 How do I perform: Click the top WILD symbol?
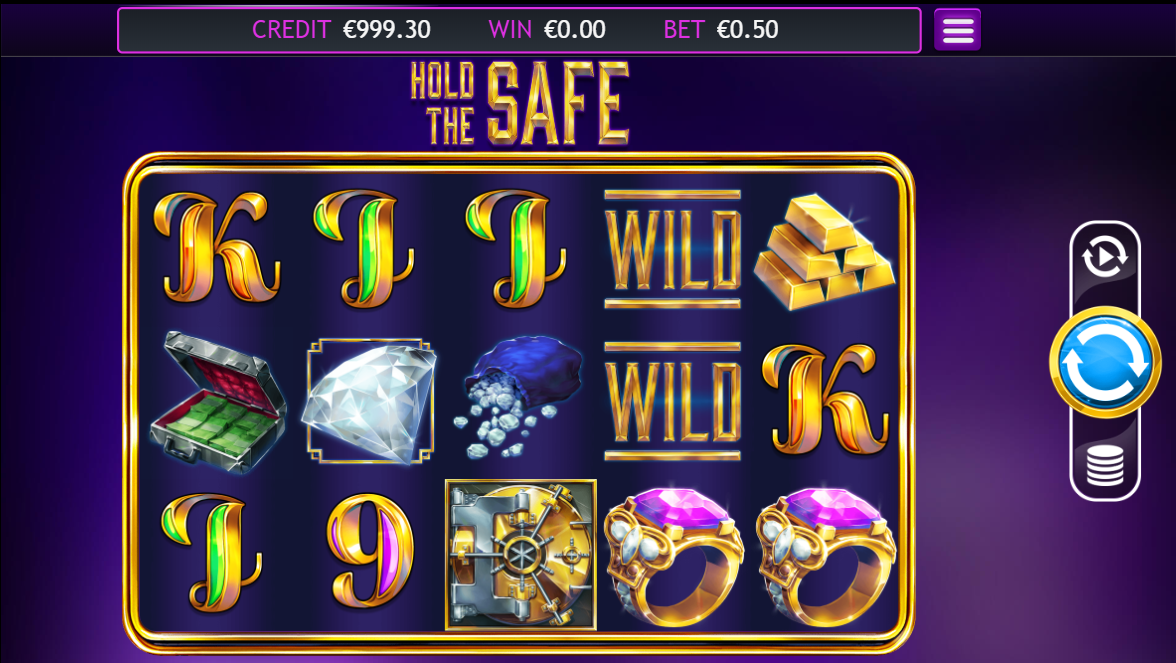[x=672, y=249]
